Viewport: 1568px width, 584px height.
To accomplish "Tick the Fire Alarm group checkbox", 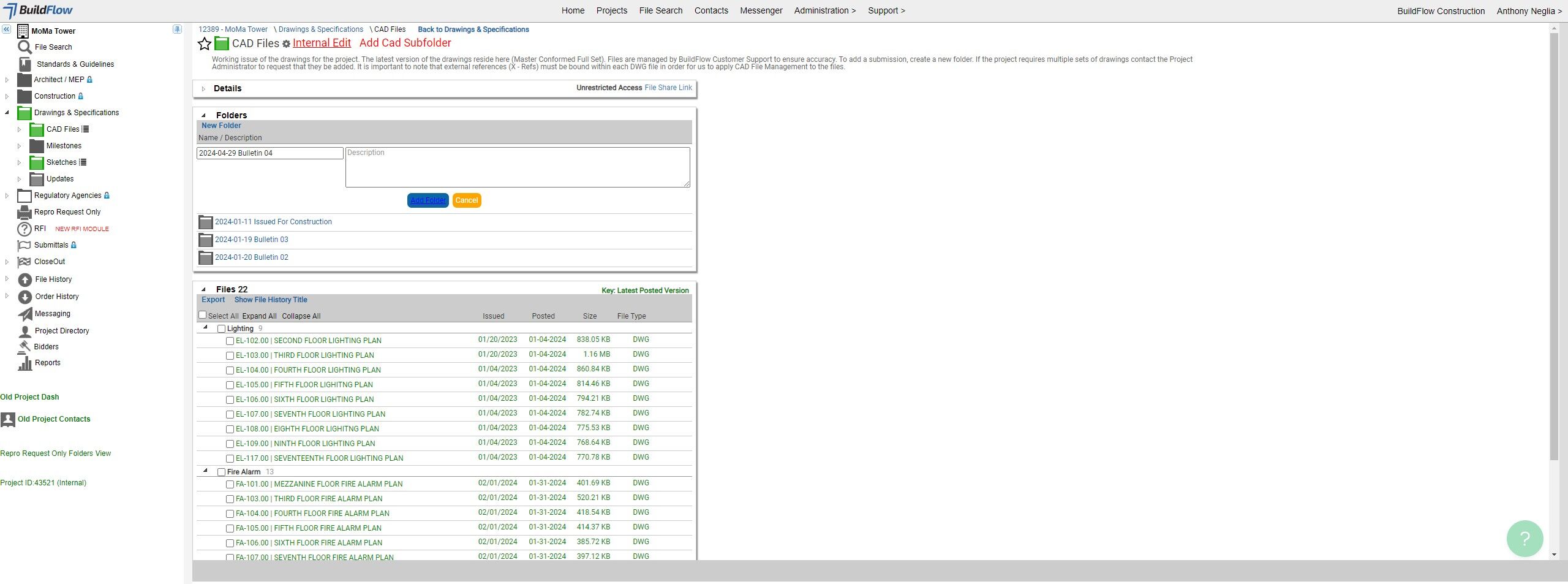I will (221, 472).
